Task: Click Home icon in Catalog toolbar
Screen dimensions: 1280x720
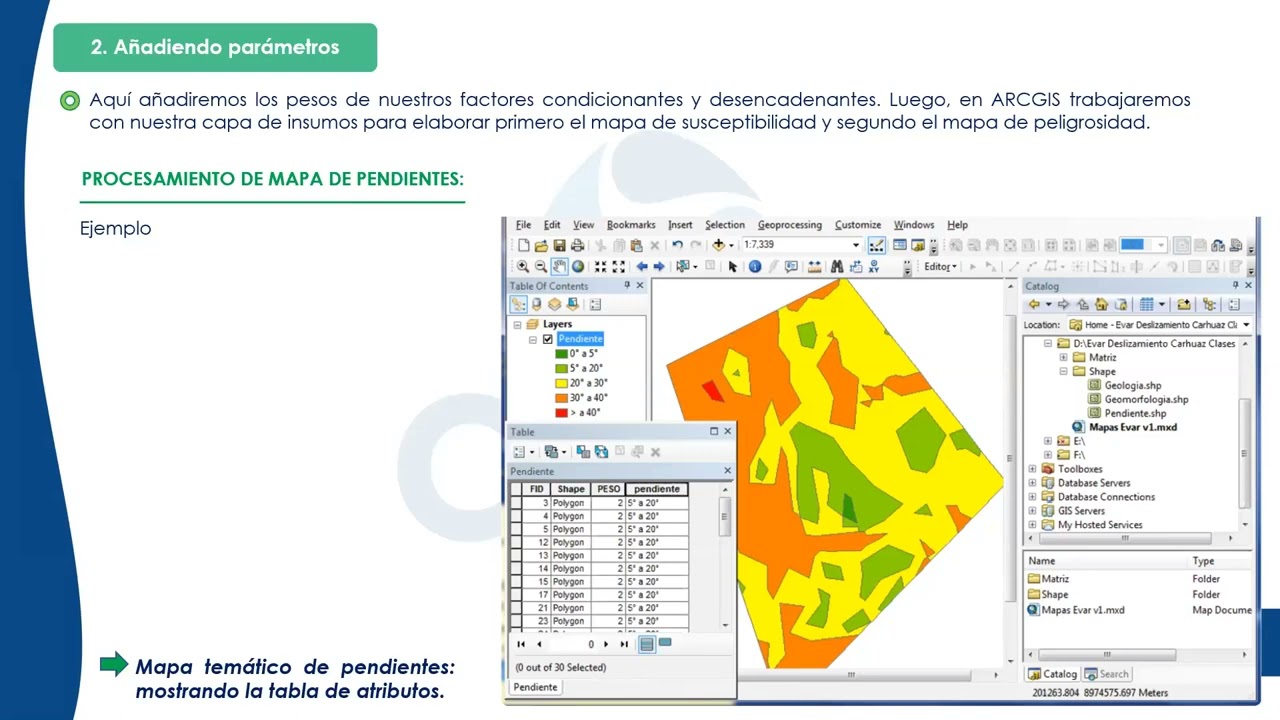Action: (x=1101, y=305)
